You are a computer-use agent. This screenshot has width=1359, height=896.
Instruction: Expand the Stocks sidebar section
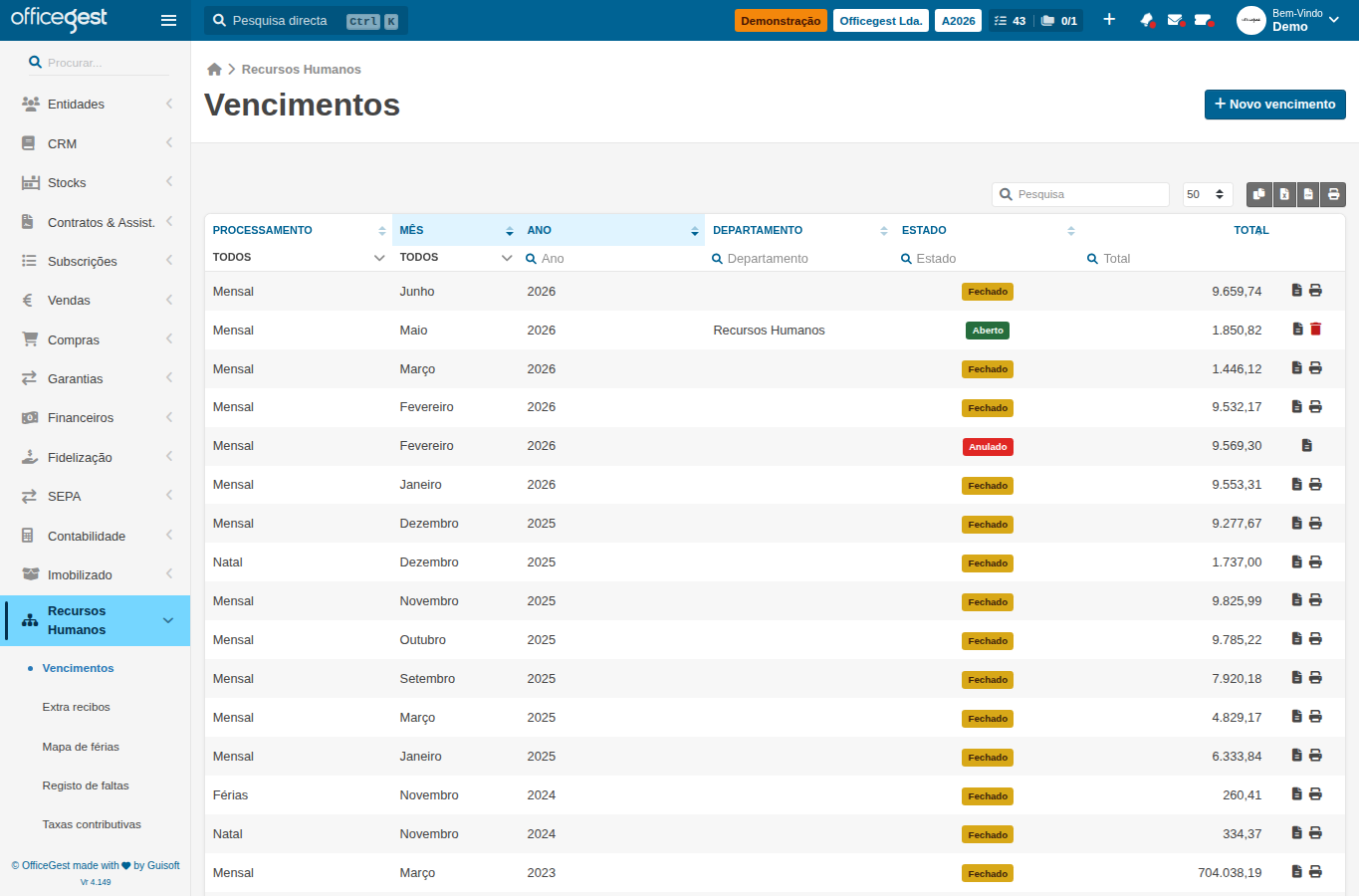[96, 182]
